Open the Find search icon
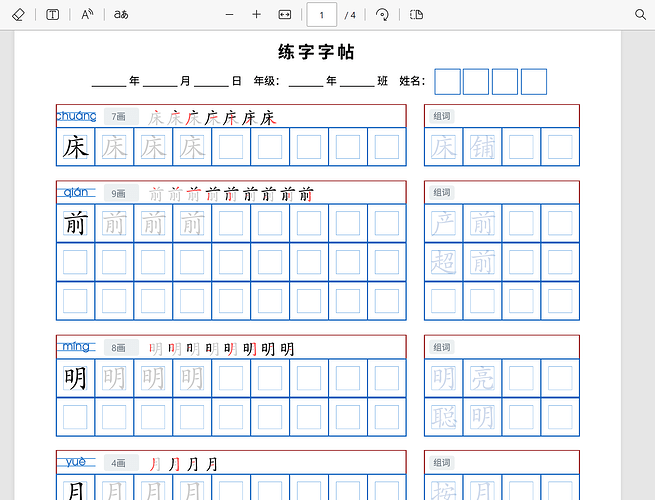 [x=640, y=15]
